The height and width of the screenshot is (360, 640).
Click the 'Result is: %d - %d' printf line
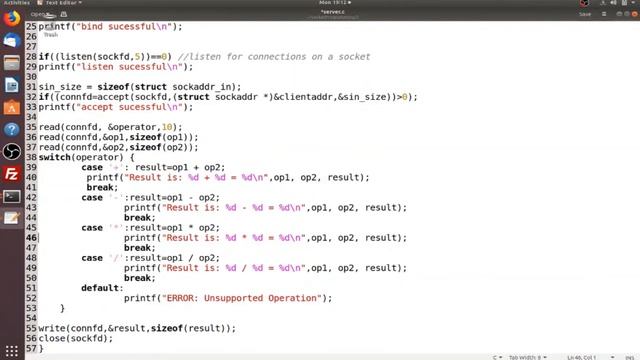(x=265, y=208)
